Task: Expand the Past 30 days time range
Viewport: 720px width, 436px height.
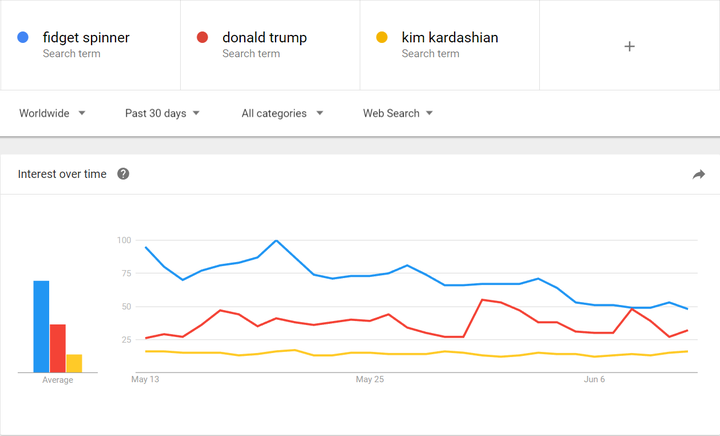Action: coord(162,113)
